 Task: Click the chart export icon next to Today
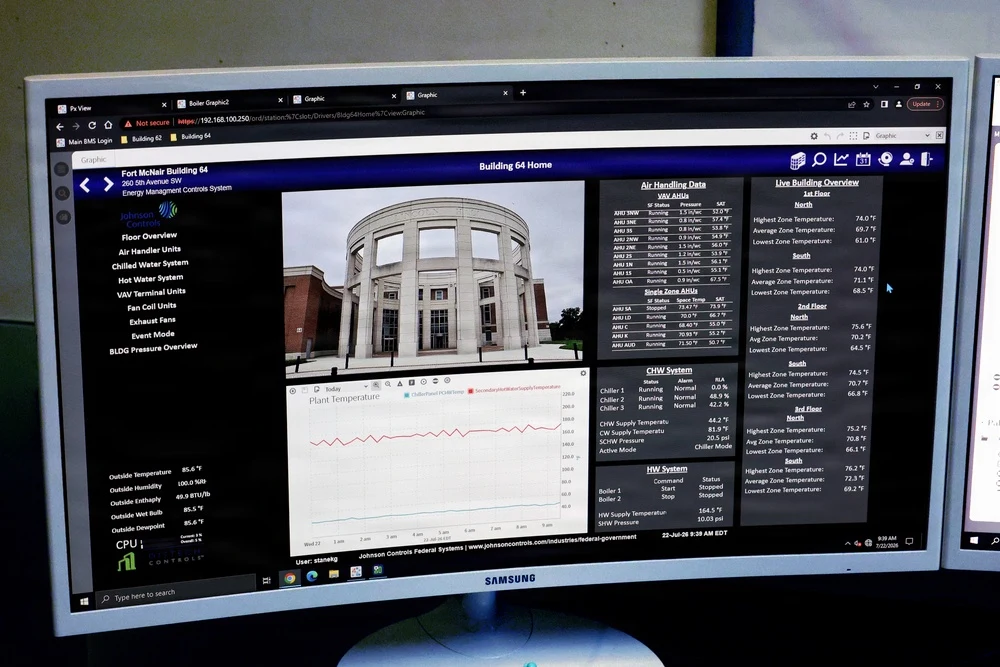(x=317, y=389)
